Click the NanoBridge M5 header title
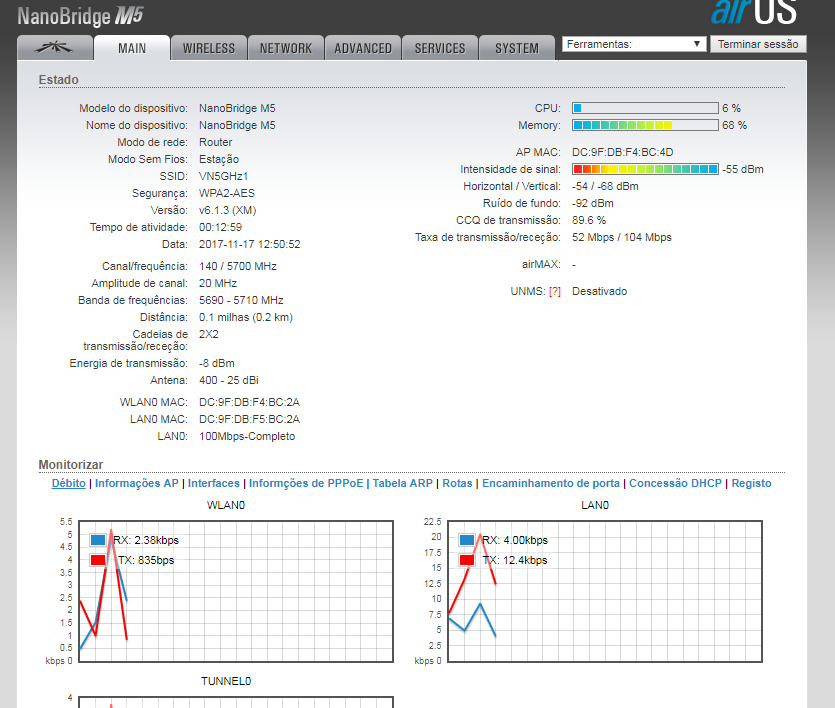 click(x=80, y=16)
